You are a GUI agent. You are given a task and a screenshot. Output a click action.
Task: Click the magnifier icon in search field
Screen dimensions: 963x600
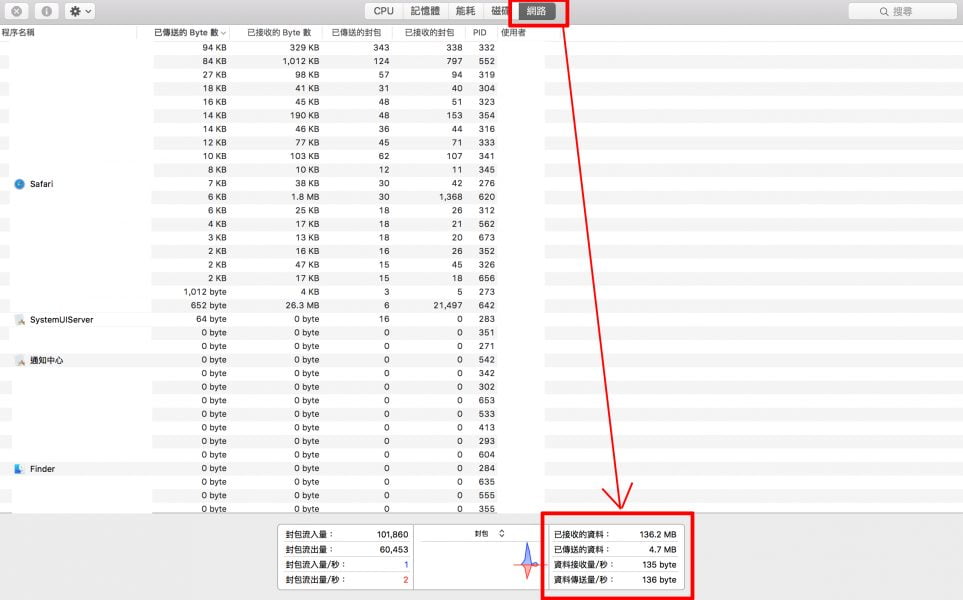(883, 12)
